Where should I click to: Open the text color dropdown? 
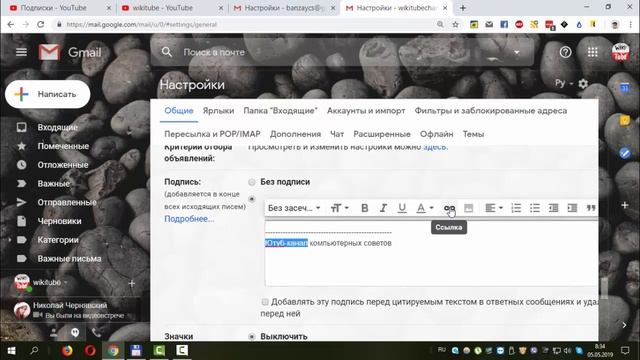424,208
